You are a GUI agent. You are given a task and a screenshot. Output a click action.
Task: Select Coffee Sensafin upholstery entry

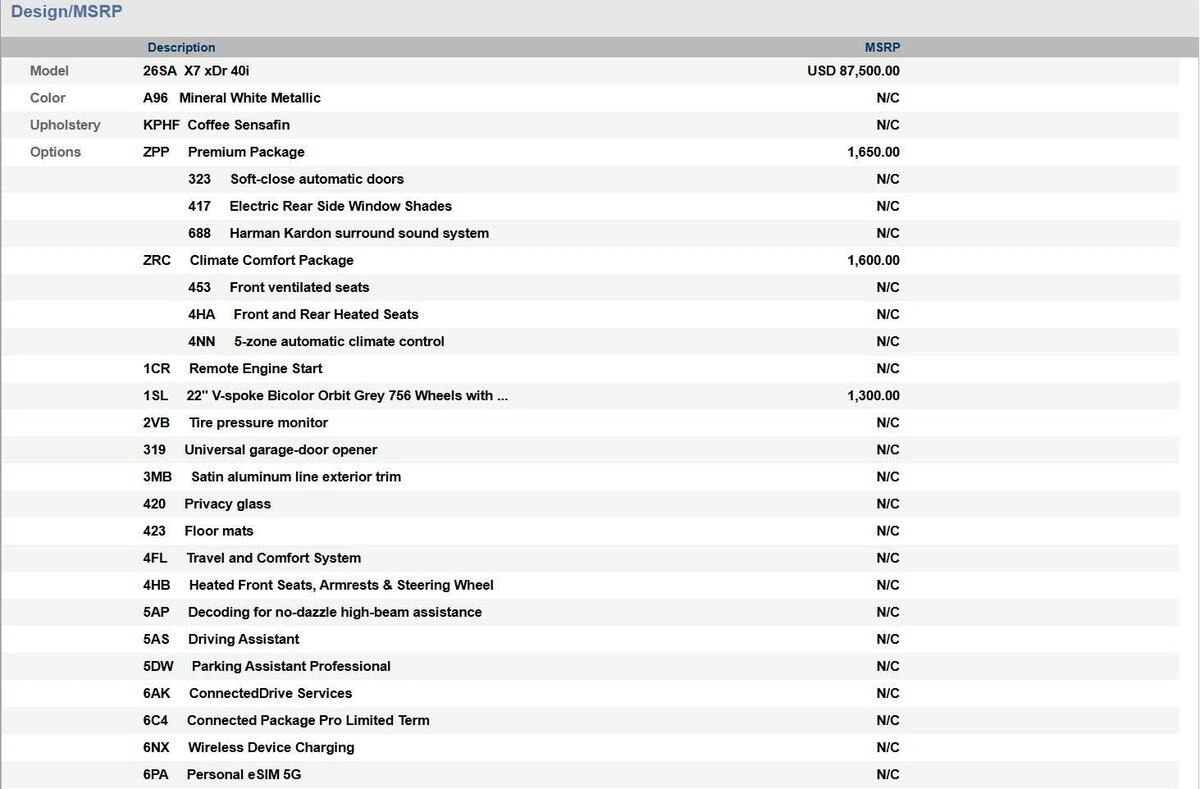click(238, 125)
